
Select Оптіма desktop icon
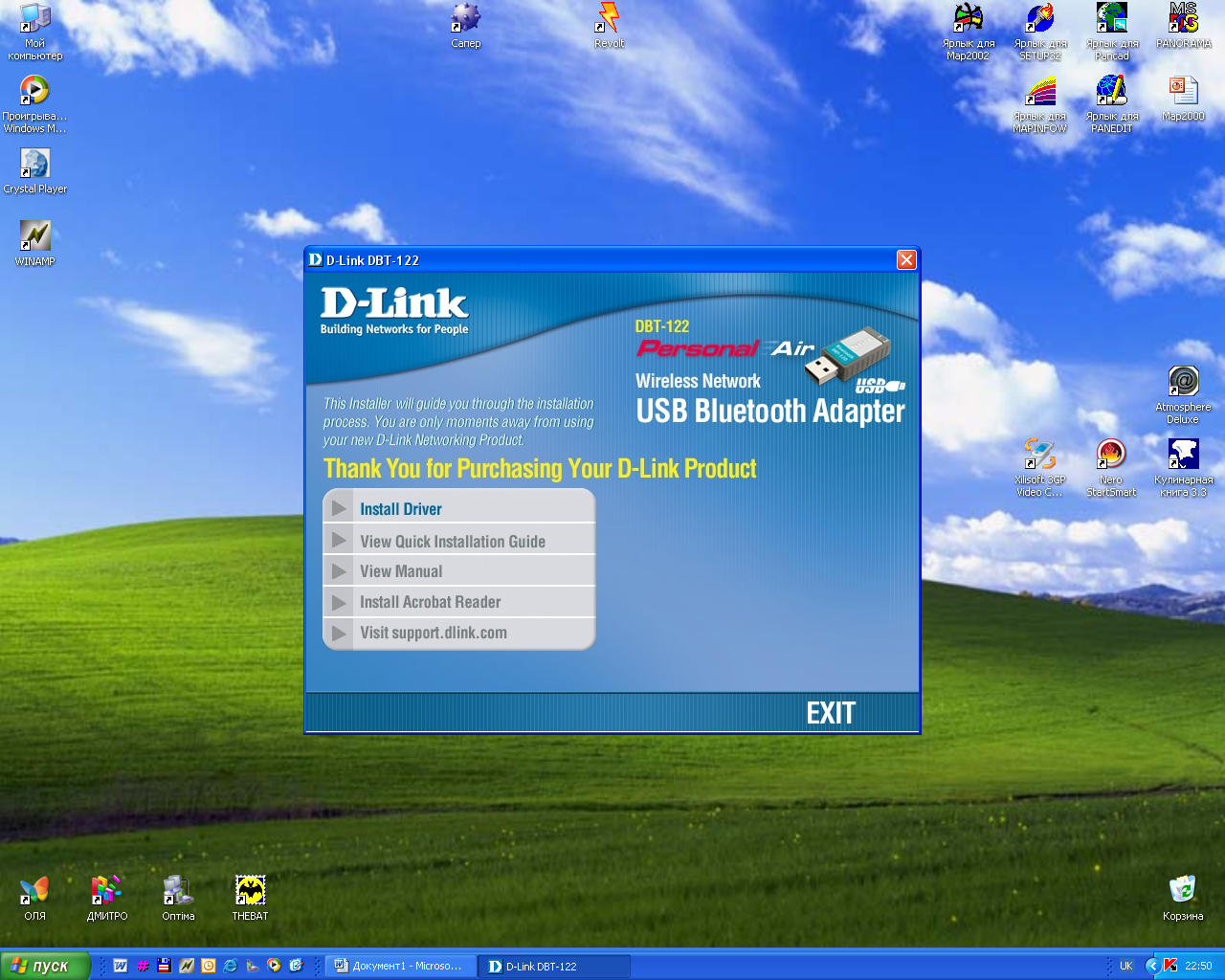(179, 899)
